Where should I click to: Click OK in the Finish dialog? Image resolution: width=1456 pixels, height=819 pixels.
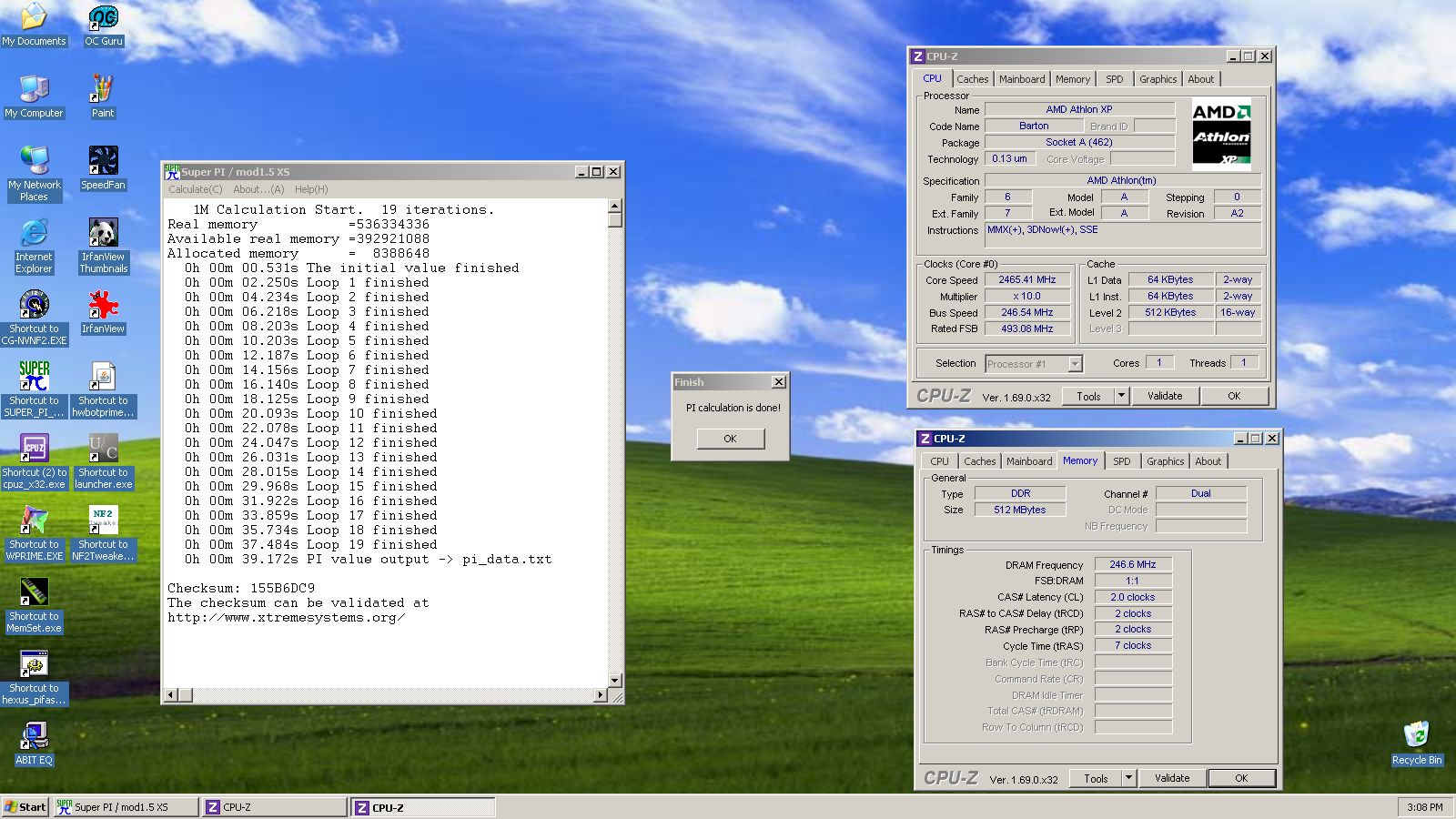click(730, 439)
